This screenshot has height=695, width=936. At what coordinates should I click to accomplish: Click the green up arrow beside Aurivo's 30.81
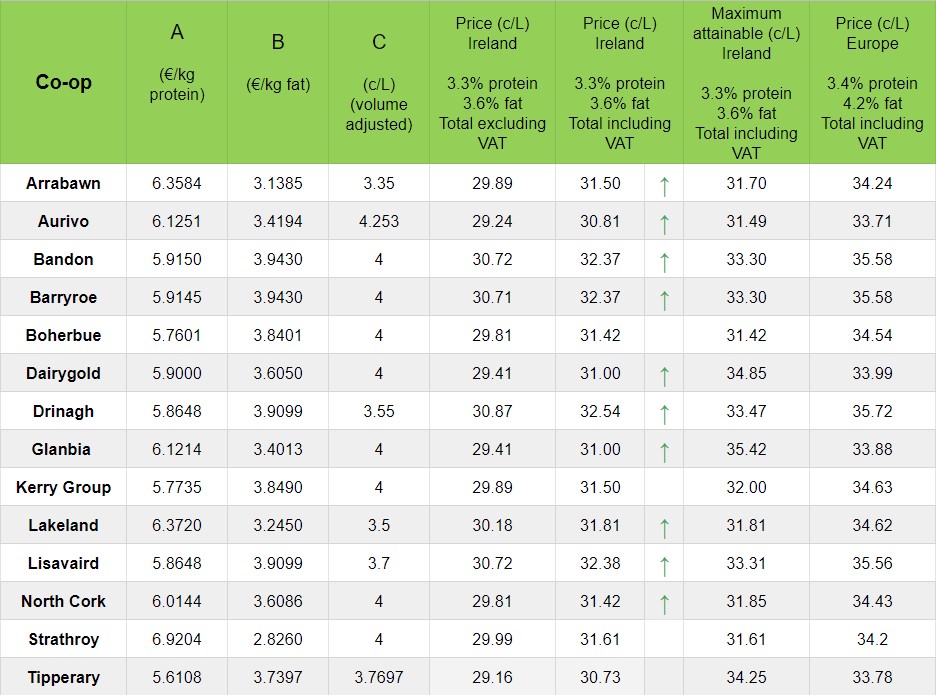coord(663,222)
